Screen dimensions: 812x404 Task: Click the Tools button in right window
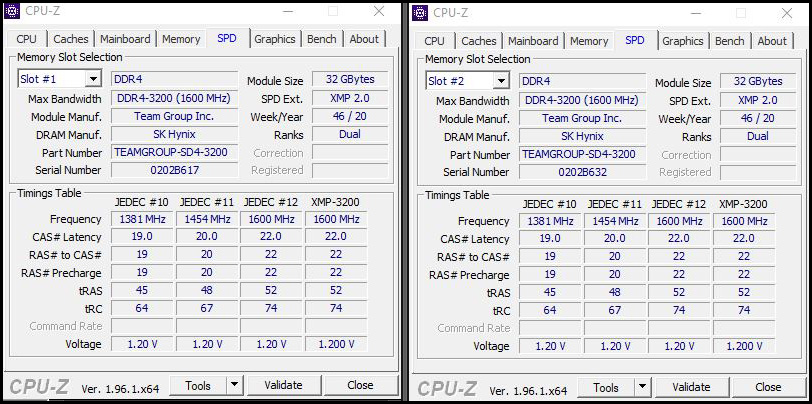606,387
